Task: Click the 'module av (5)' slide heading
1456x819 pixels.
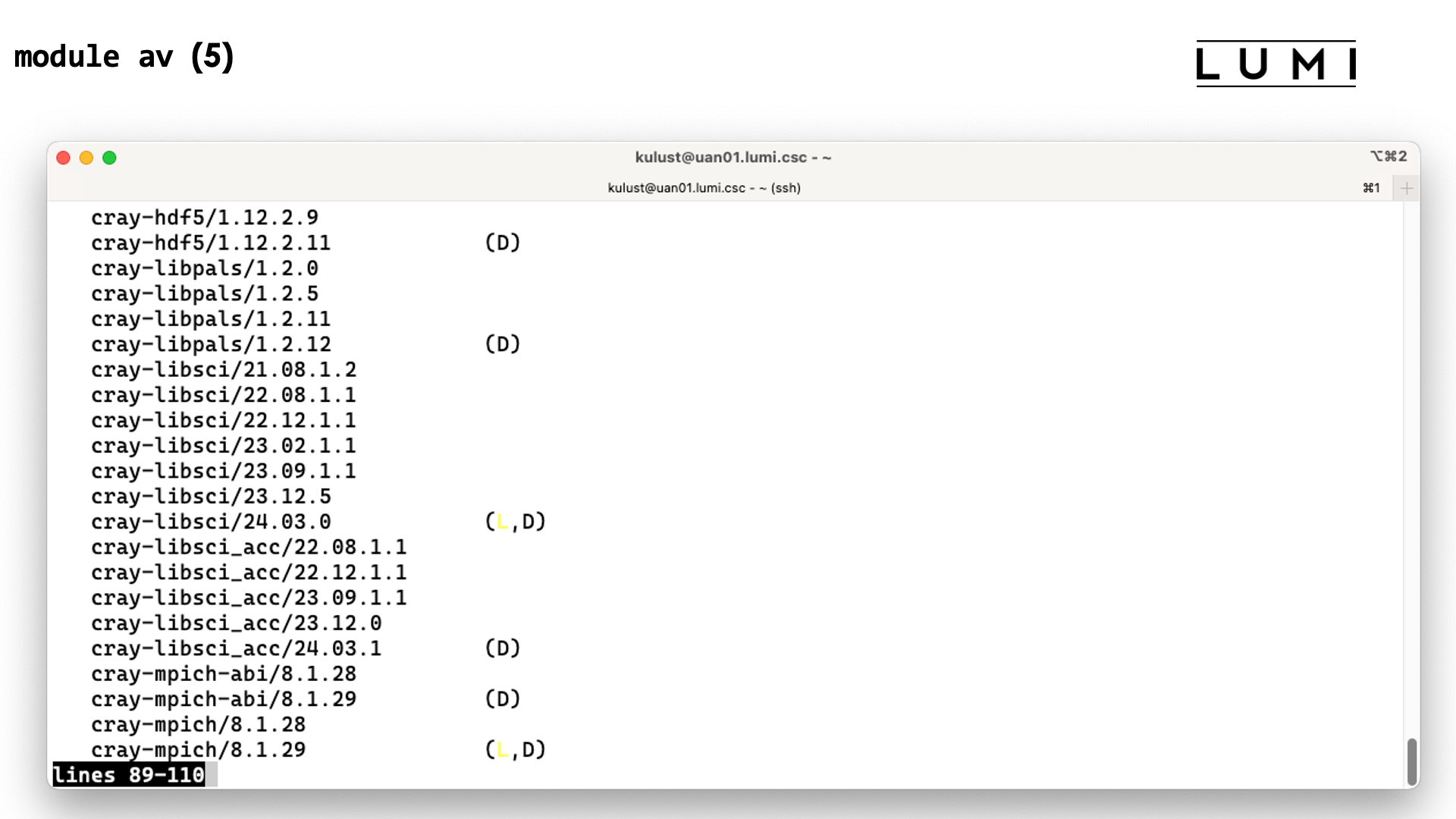Action: (x=124, y=57)
